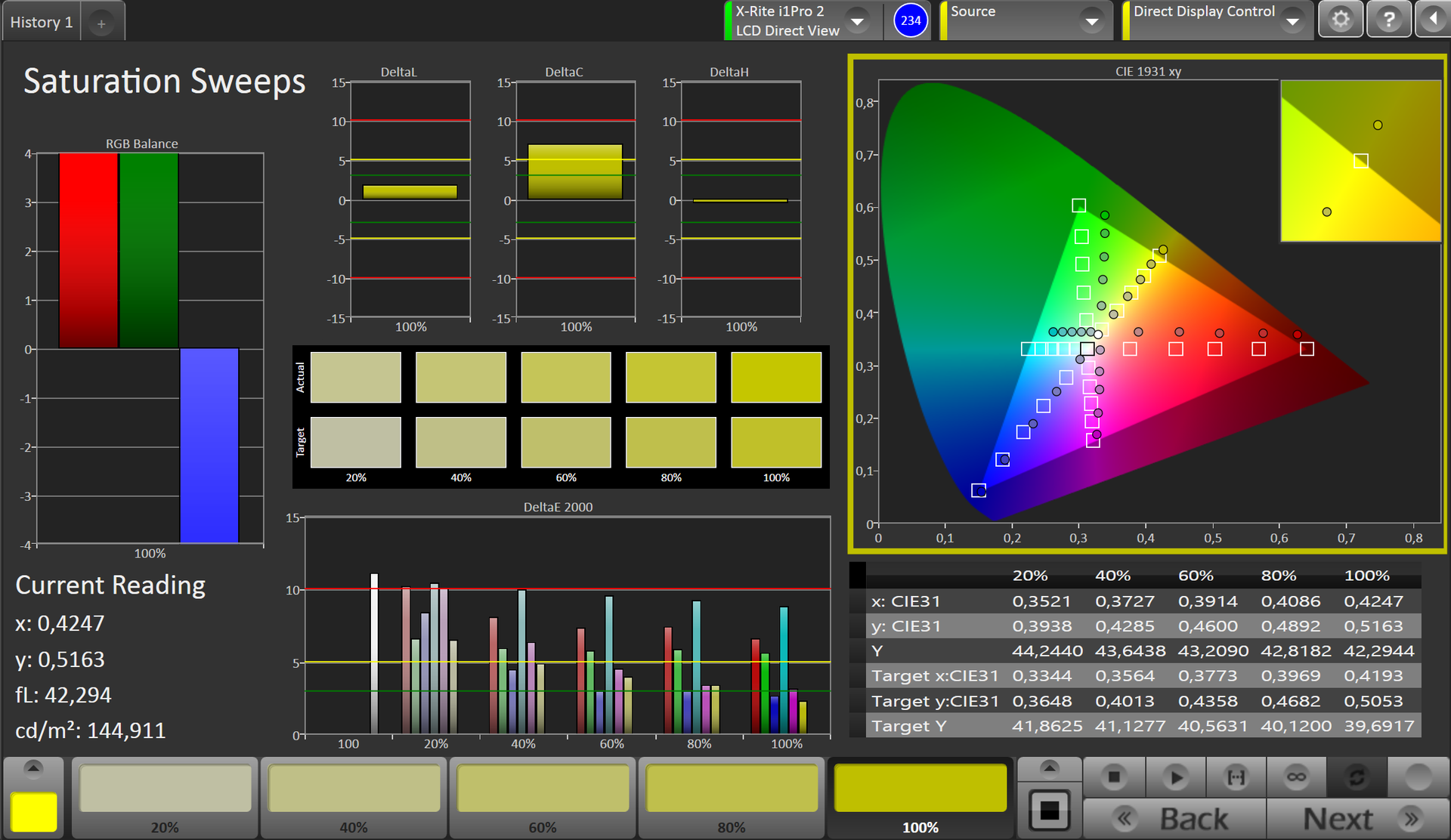This screenshot has height=840, width=1451.
Task: Open the Direct Display Control dropdown
Action: pyautogui.click(x=1292, y=20)
